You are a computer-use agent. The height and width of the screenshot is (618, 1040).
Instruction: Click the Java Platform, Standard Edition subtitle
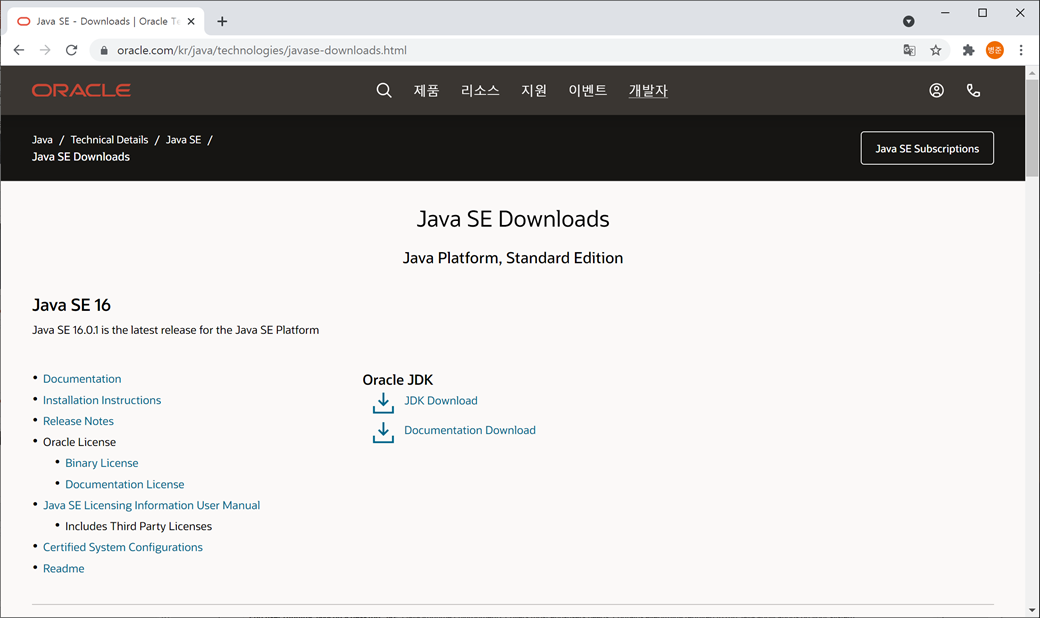[x=513, y=258]
